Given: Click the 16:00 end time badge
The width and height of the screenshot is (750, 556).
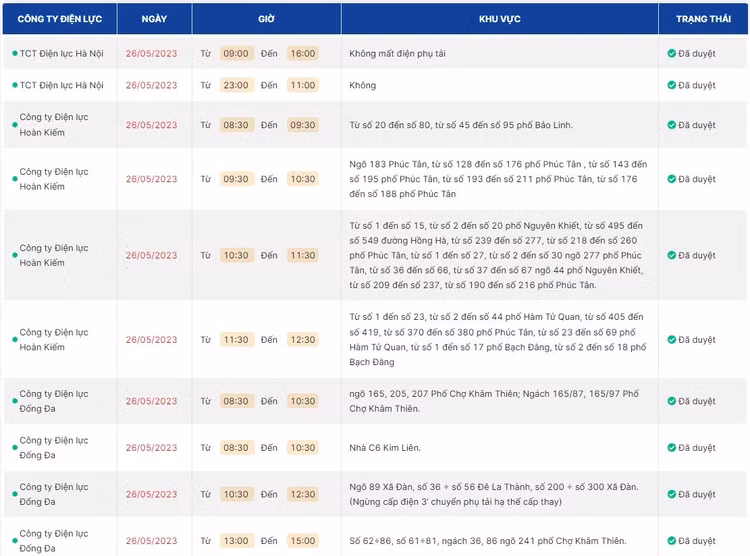Looking at the screenshot, I should click(x=302, y=54).
